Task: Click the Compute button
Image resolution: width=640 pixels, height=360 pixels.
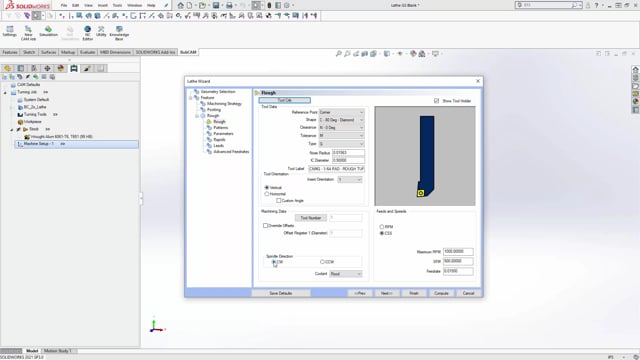Action: point(441,293)
